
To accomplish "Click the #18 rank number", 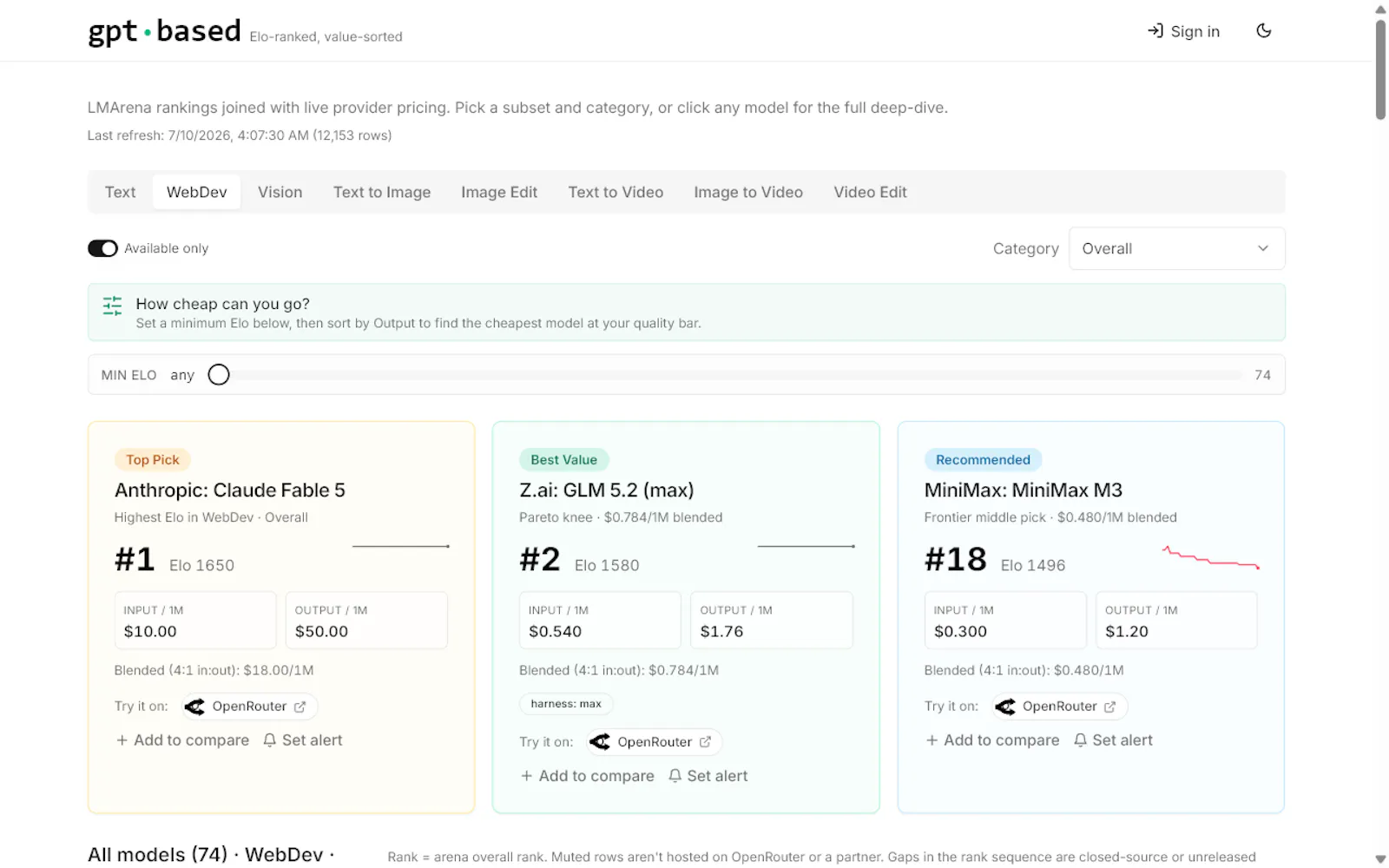I will [956, 560].
